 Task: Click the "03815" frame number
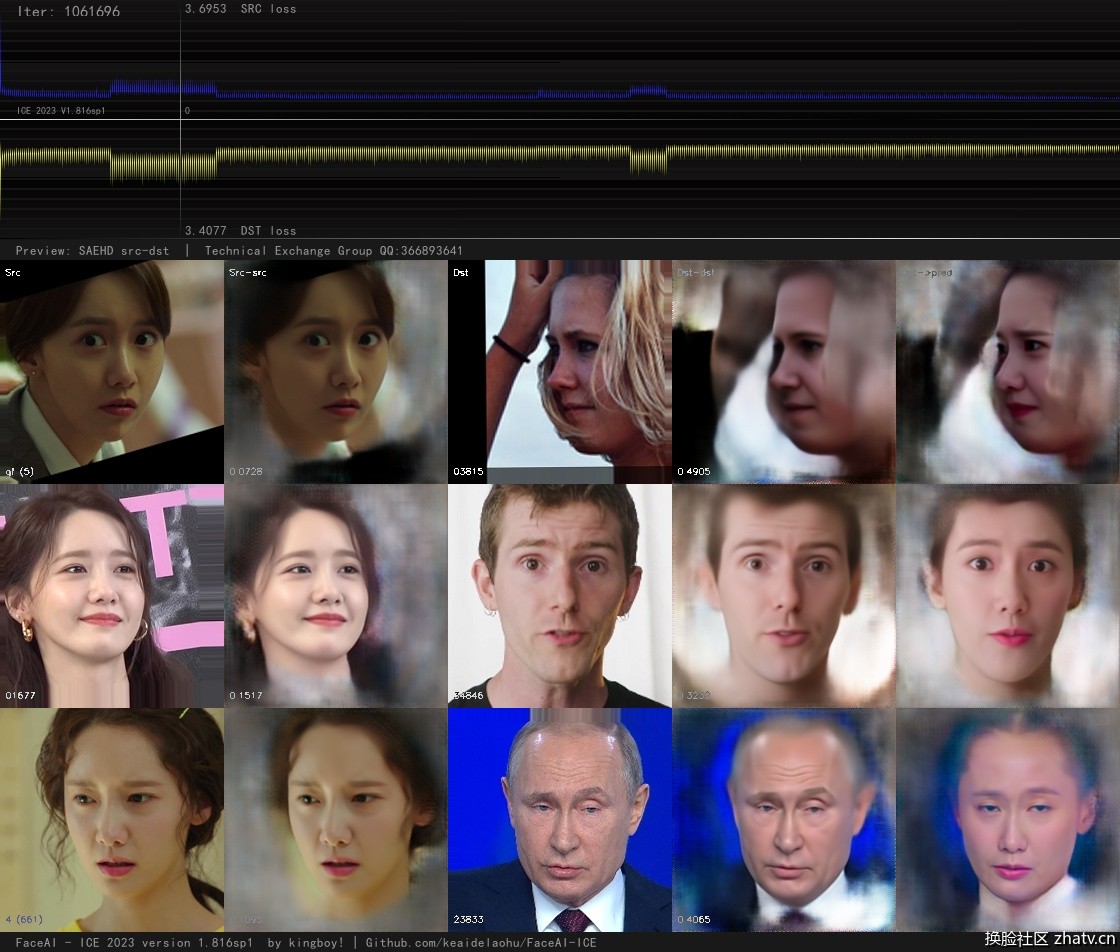468,471
